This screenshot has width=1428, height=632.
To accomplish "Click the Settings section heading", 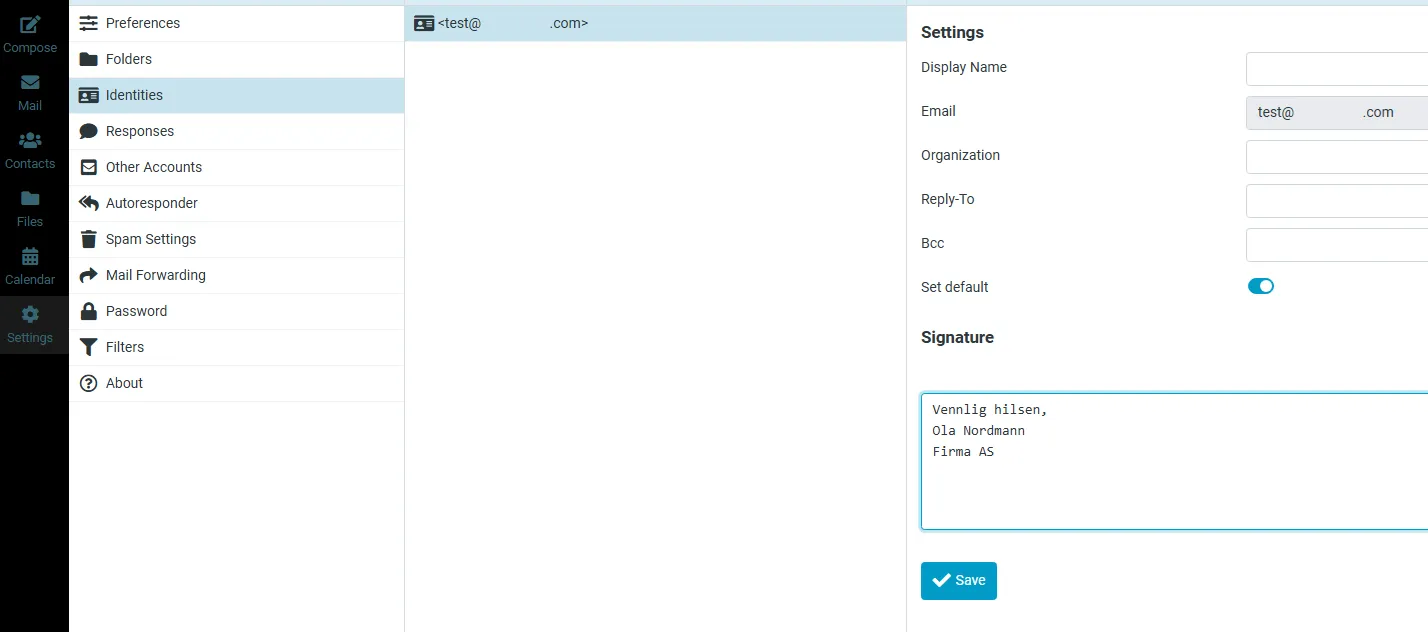I will click(x=952, y=32).
